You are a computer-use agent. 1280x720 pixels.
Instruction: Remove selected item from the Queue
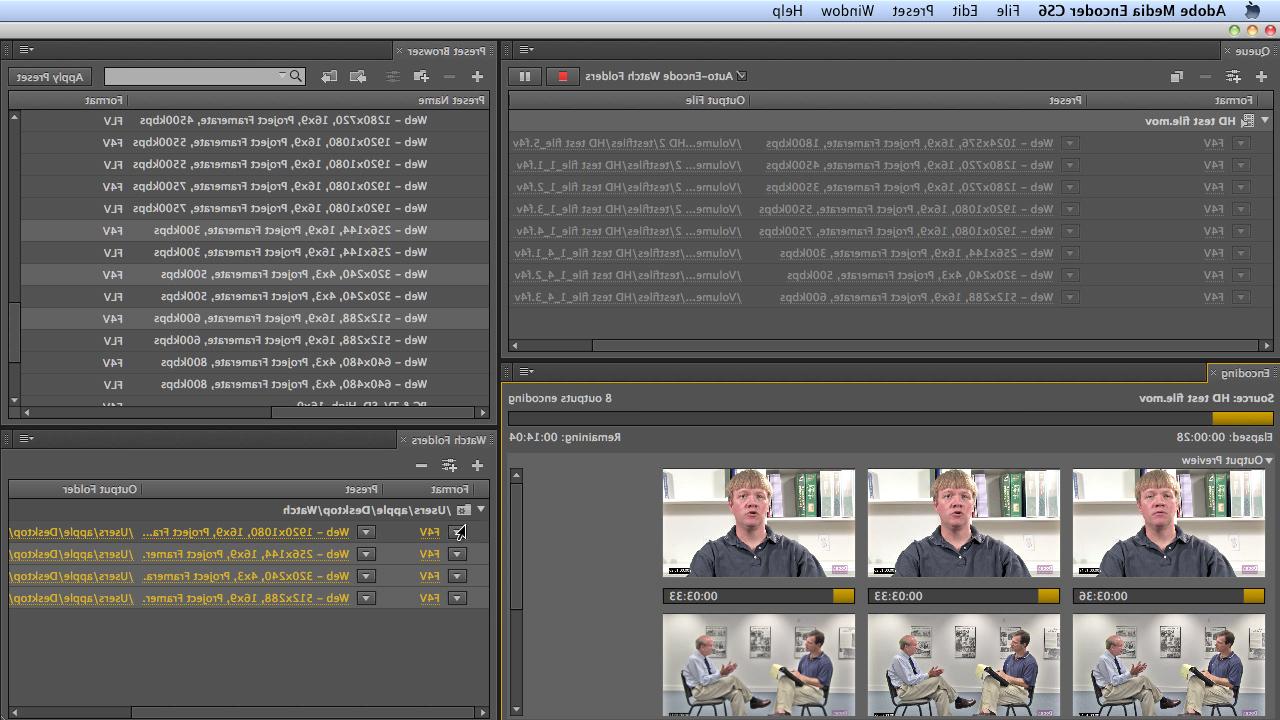1205,76
